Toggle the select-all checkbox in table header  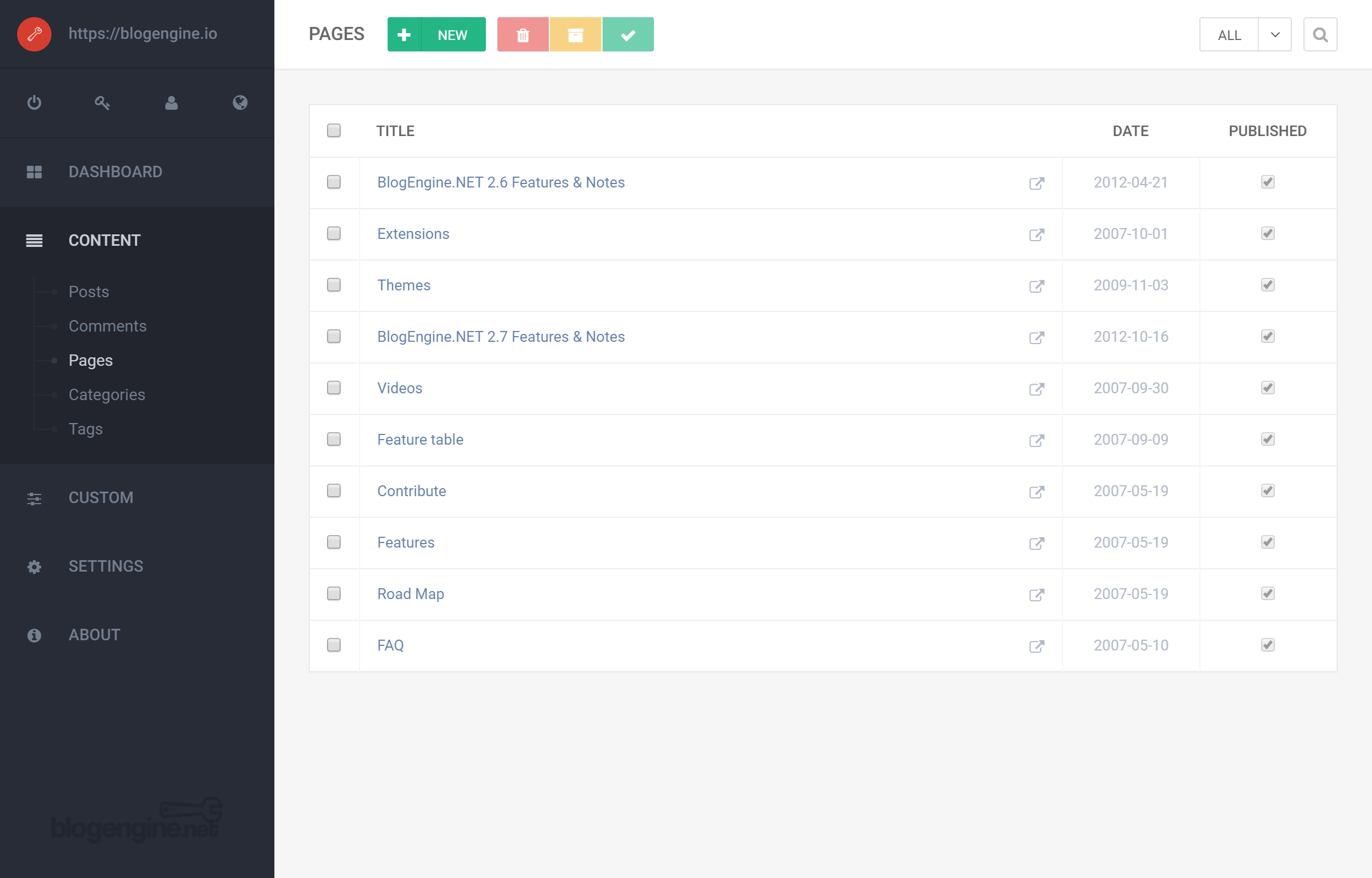[x=334, y=131]
